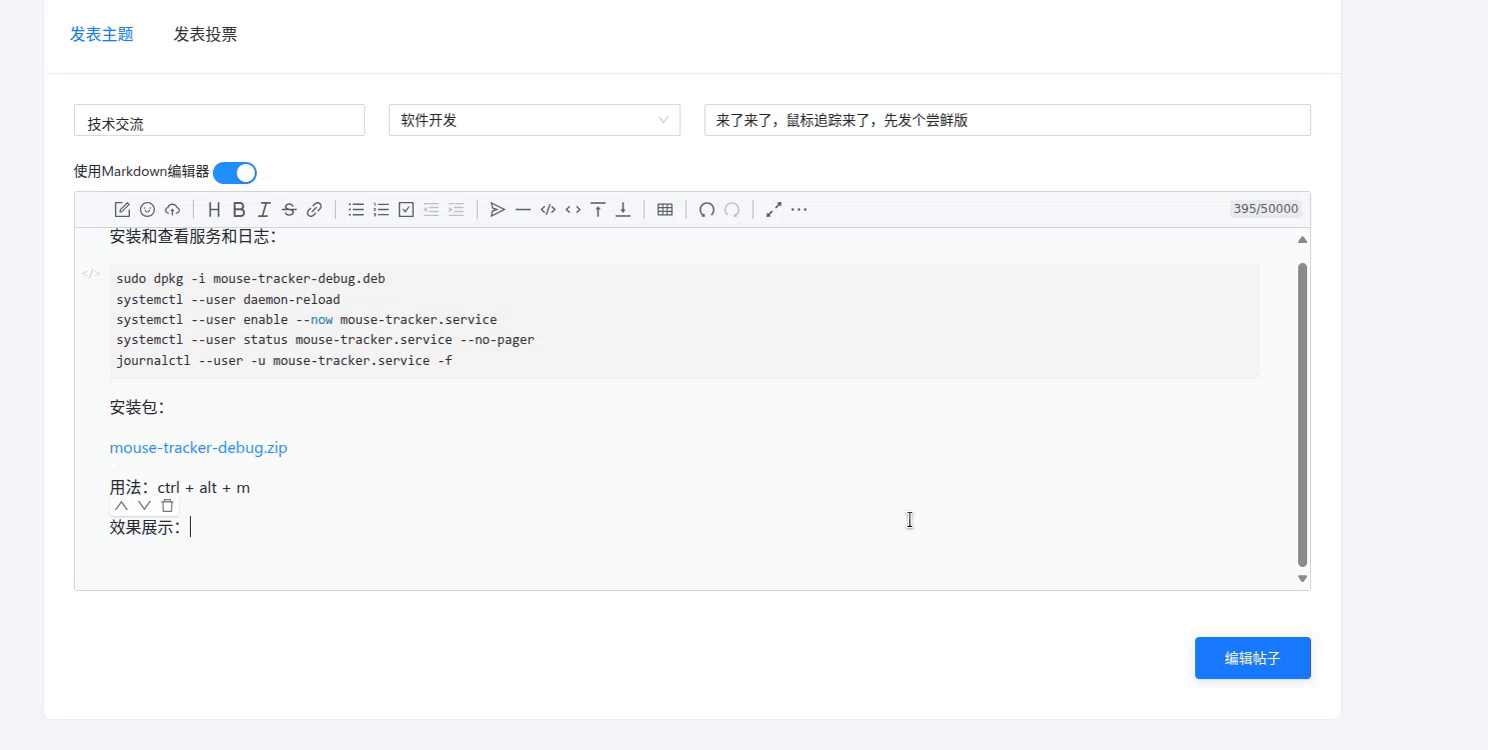1488x750 pixels.
Task: Insert a table
Action: click(665, 210)
